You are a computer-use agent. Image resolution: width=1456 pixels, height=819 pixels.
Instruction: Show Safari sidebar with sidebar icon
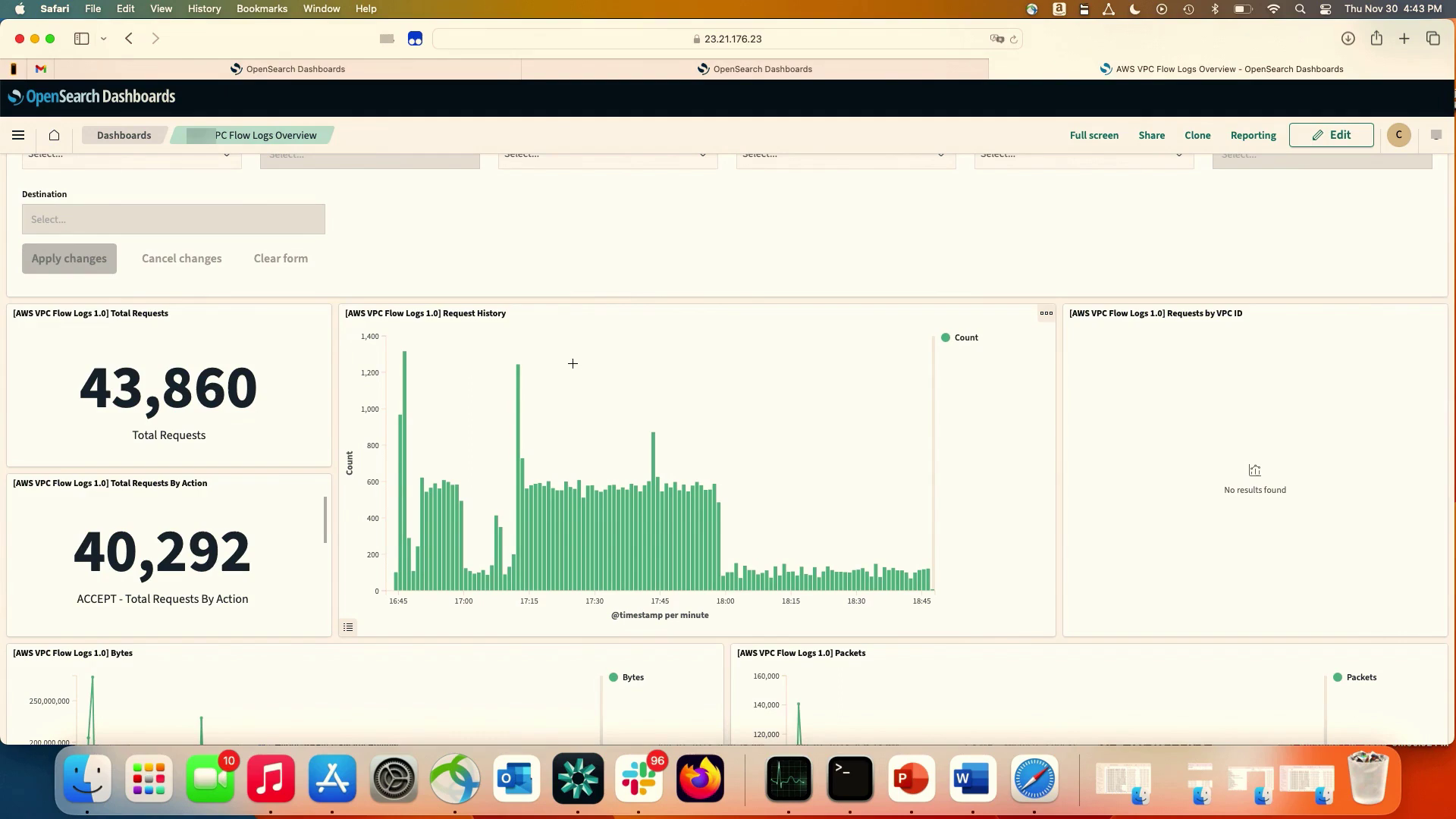(x=82, y=39)
